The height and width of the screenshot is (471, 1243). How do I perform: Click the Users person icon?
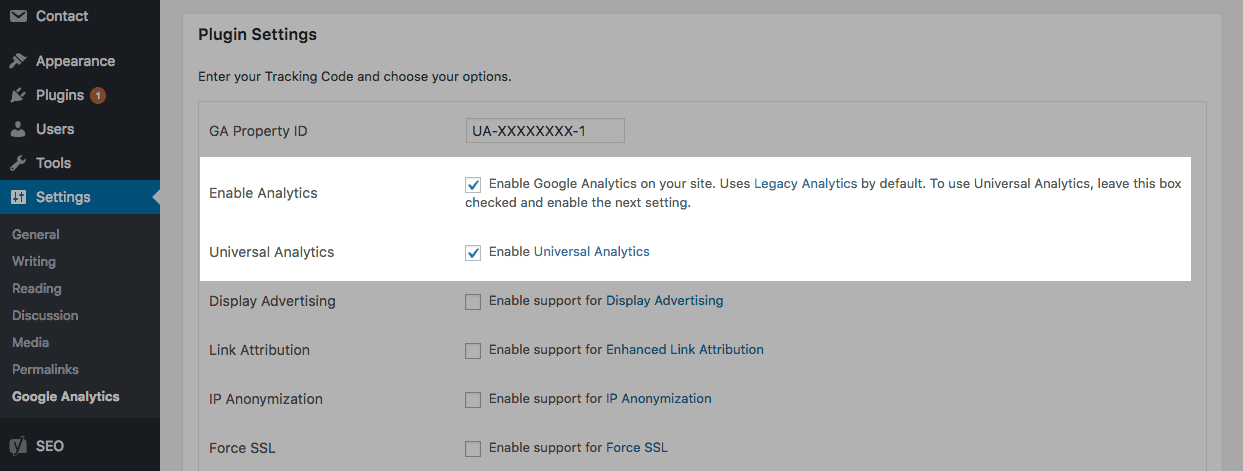18,129
